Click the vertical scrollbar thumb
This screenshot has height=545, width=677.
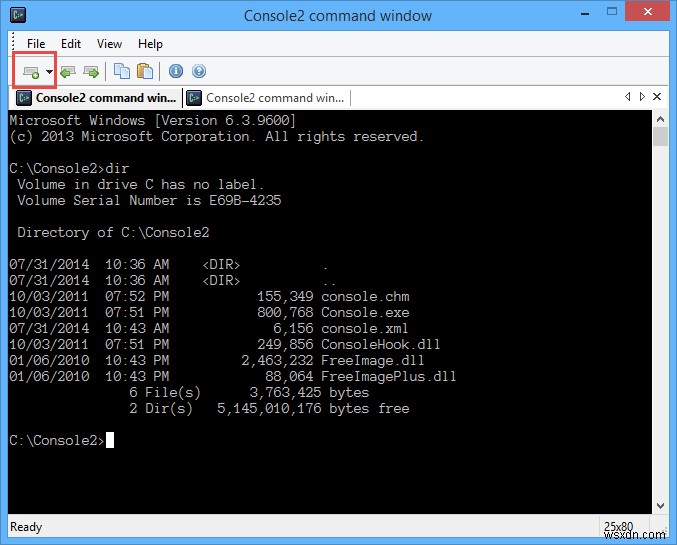(660, 137)
